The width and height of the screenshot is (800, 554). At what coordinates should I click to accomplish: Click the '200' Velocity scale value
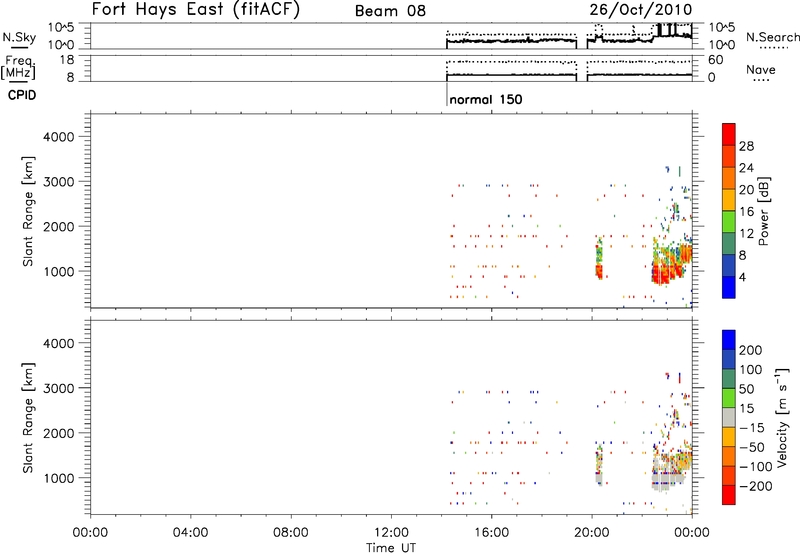click(751, 350)
